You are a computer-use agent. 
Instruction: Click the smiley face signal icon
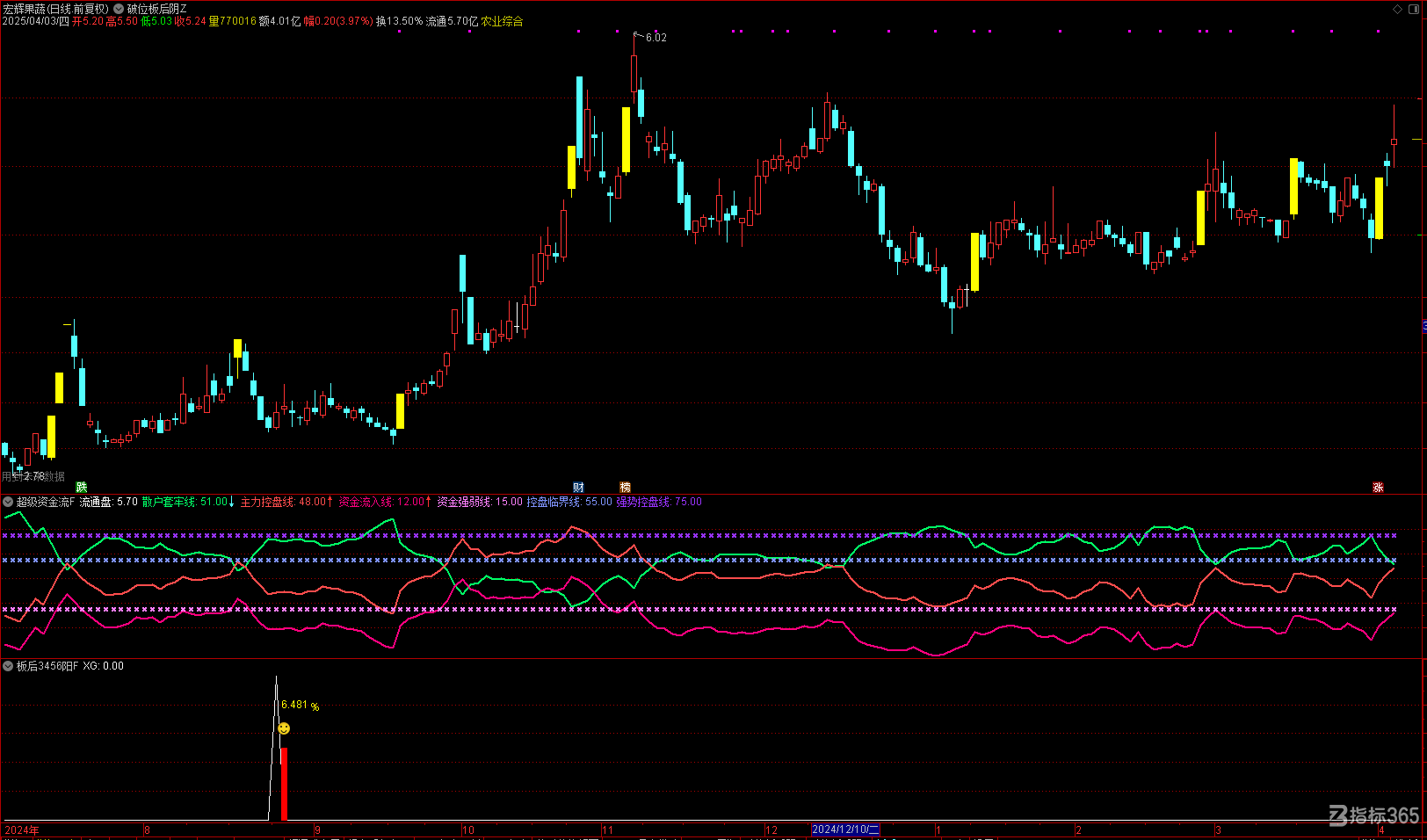(284, 728)
